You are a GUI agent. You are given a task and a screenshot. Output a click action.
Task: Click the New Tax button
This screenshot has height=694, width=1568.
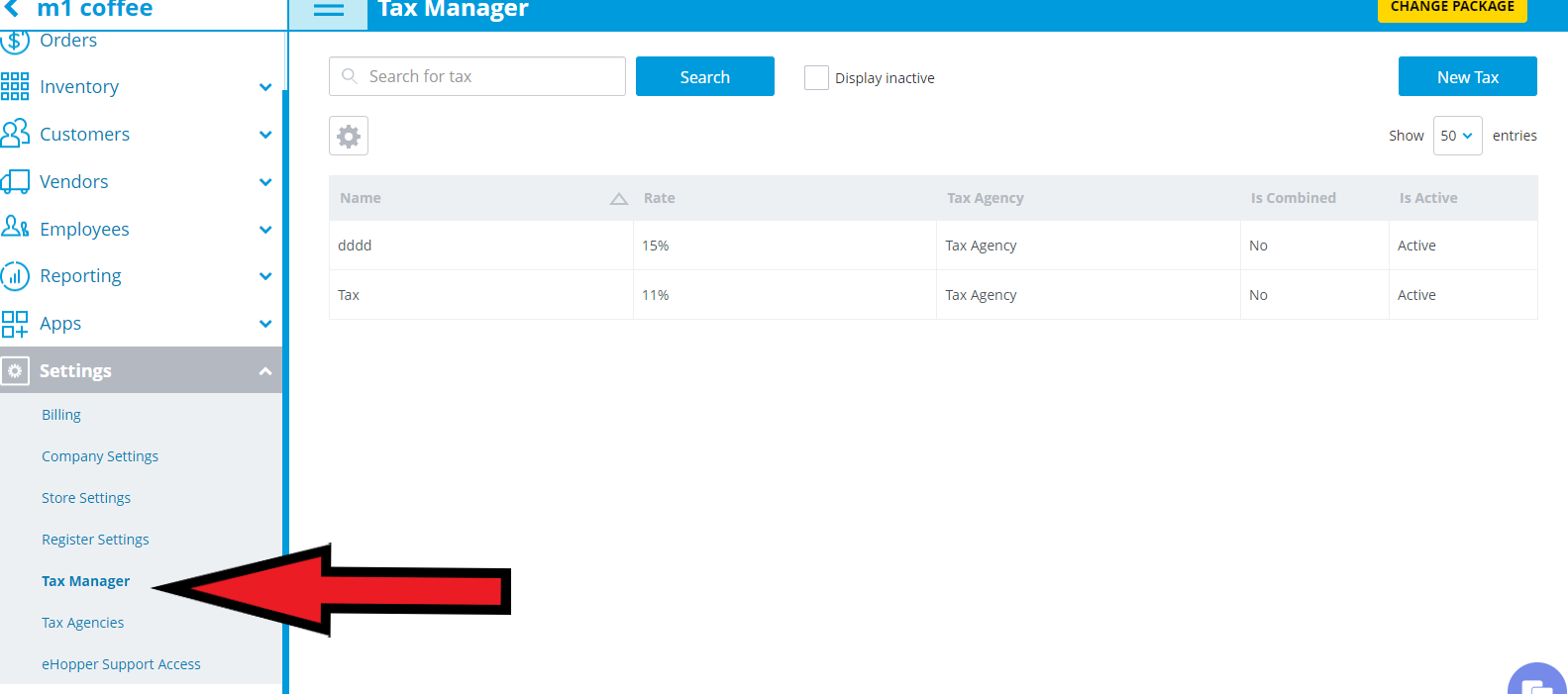pyautogui.click(x=1468, y=76)
